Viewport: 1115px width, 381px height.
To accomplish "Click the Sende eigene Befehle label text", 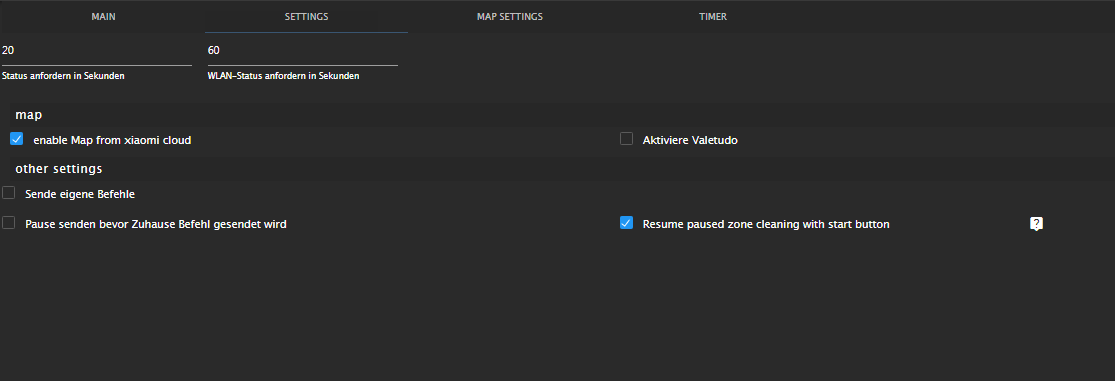I will [80, 193].
